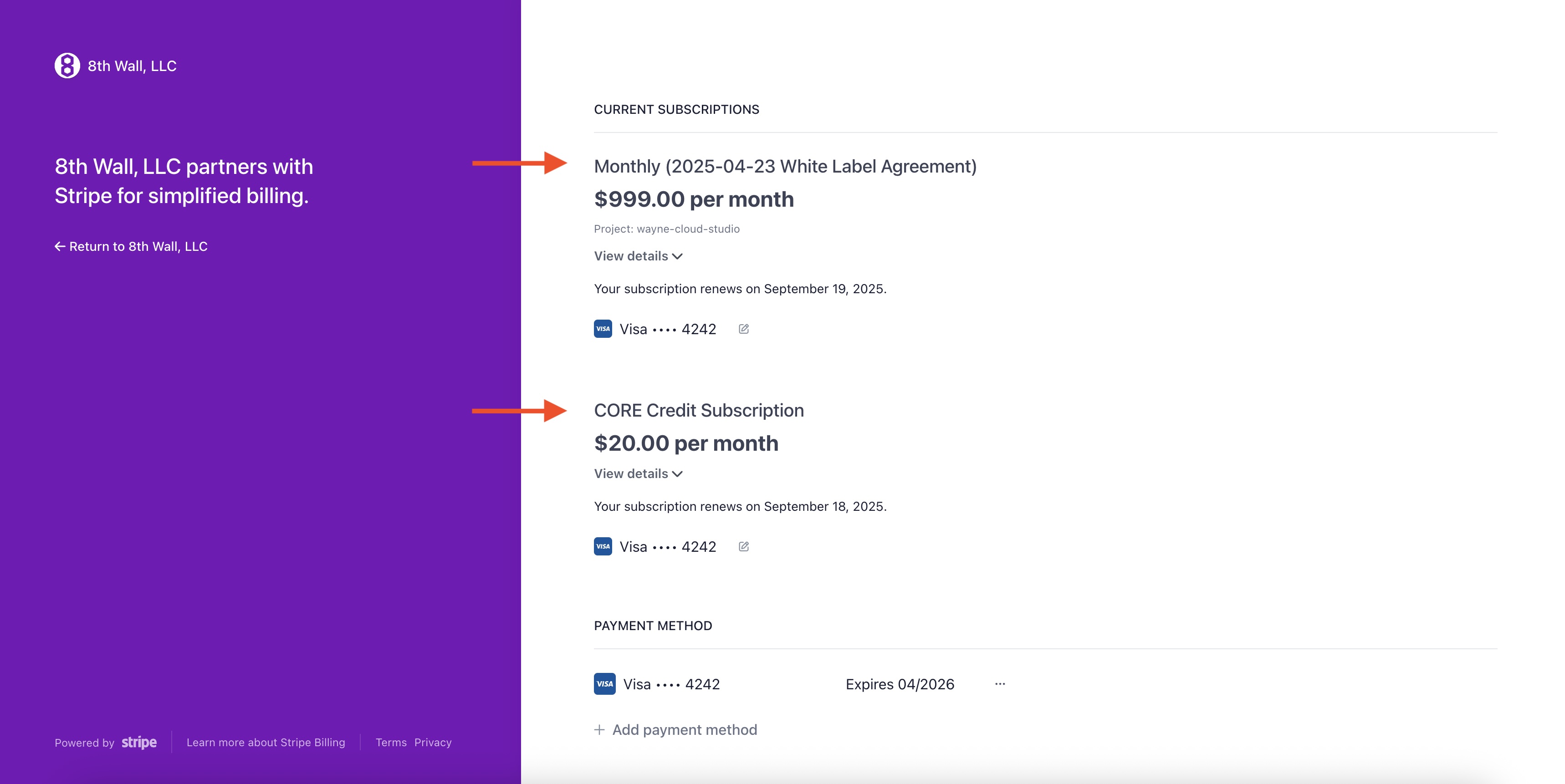Image resolution: width=1565 pixels, height=784 pixels.
Task: Click Monthly White Label Agreement subscription title
Action: click(x=785, y=166)
